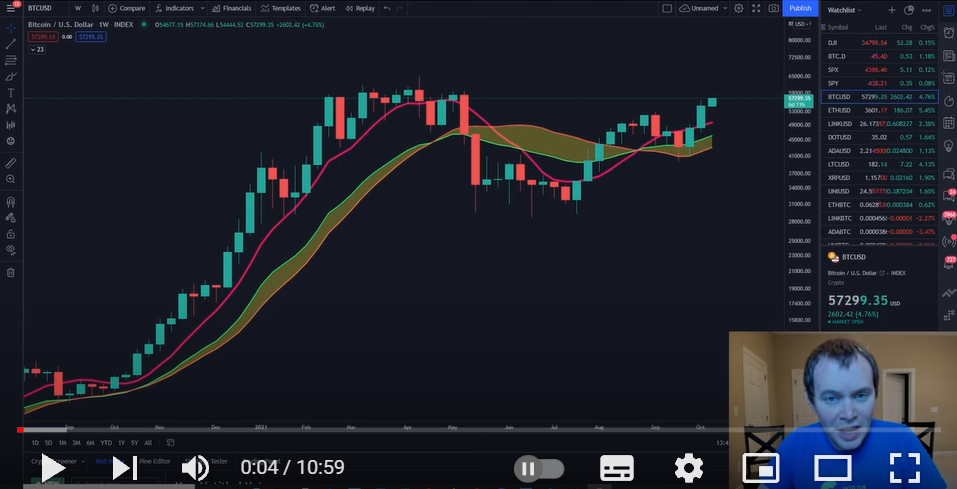
Task: Open the Indicators dialog
Action: point(175,9)
